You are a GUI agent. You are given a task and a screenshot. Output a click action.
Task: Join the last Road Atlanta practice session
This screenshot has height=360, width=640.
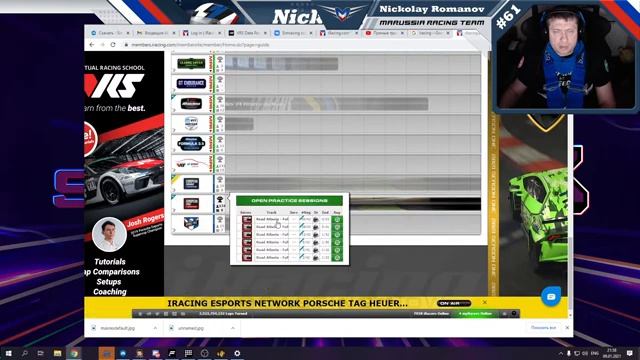337,258
